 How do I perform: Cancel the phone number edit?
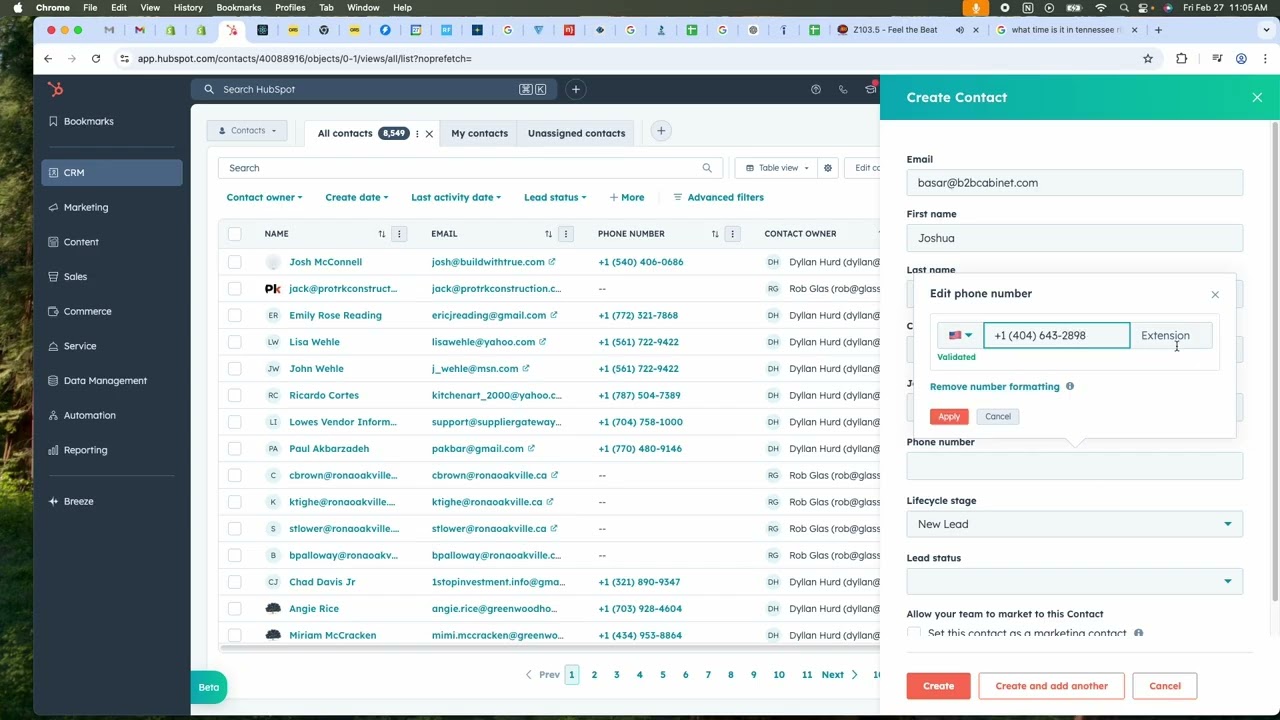pyautogui.click(x=998, y=416)
